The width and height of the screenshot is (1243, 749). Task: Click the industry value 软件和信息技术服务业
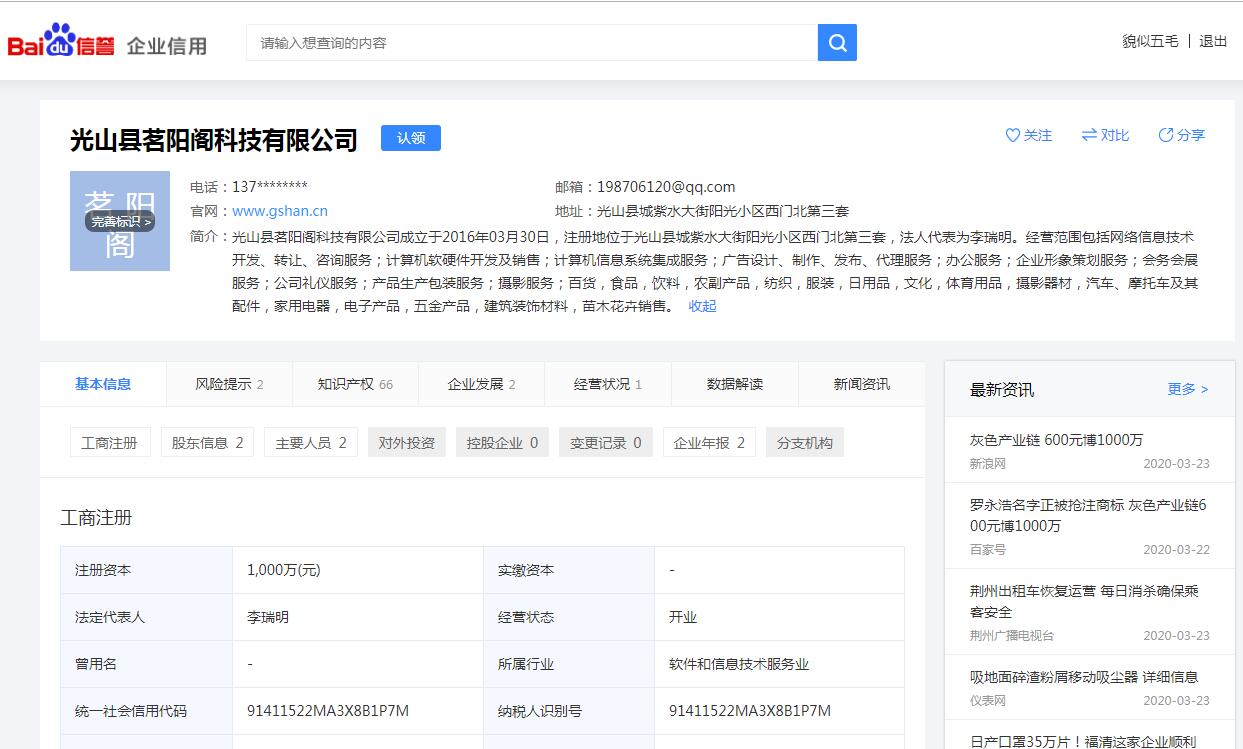[x=739, y=664]
